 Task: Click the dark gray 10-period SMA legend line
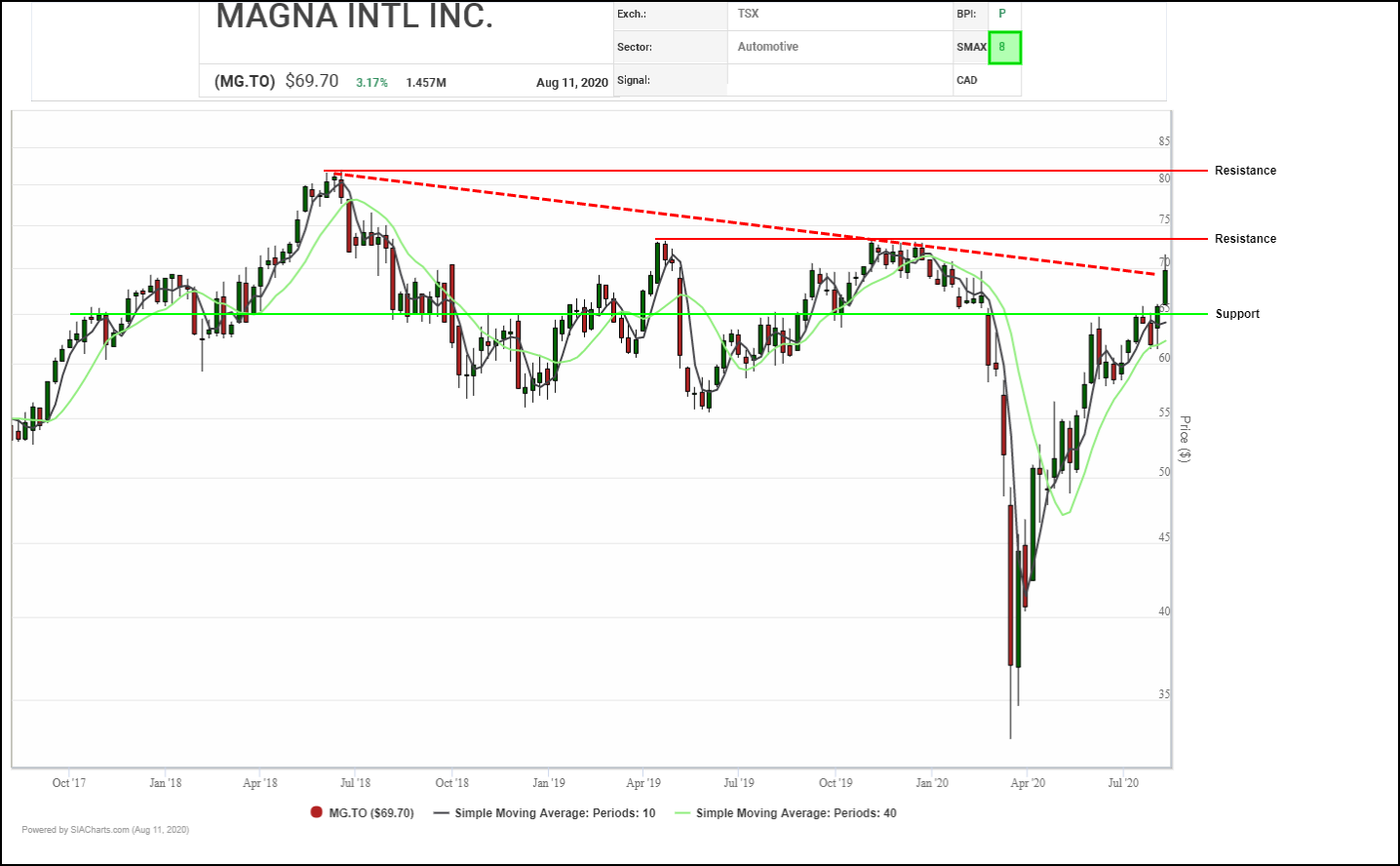[x=442, y=813]
